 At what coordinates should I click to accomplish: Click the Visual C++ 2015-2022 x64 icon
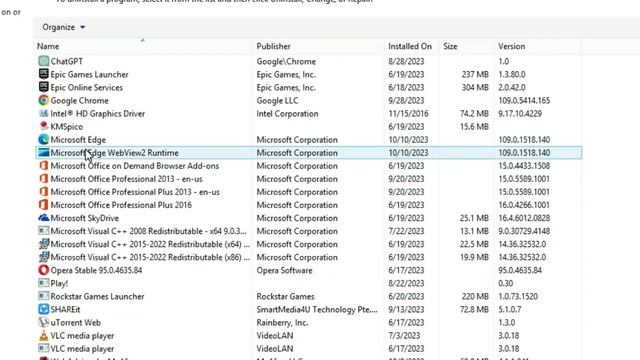click(x=43, y=244)
